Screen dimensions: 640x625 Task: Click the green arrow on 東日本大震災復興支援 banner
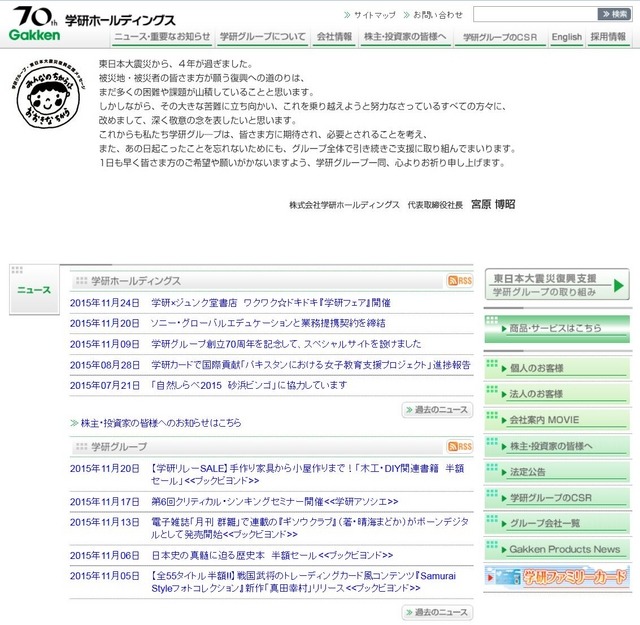(619, 285)
